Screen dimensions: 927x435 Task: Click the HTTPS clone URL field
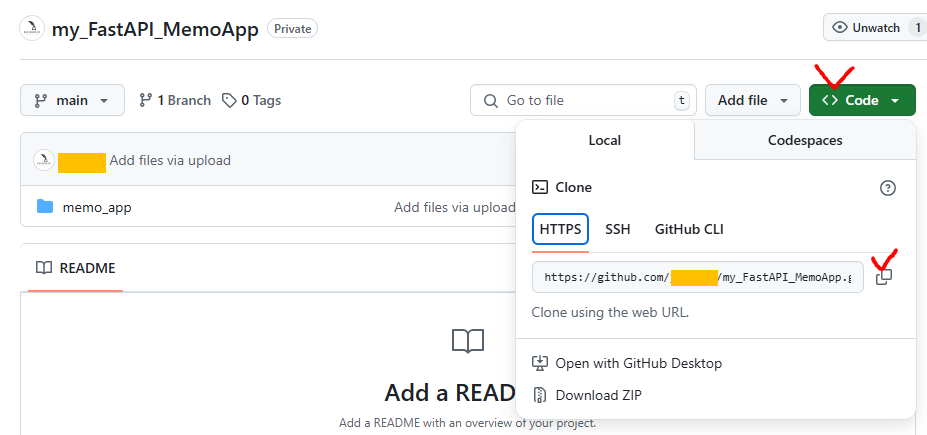pos(698,277)
